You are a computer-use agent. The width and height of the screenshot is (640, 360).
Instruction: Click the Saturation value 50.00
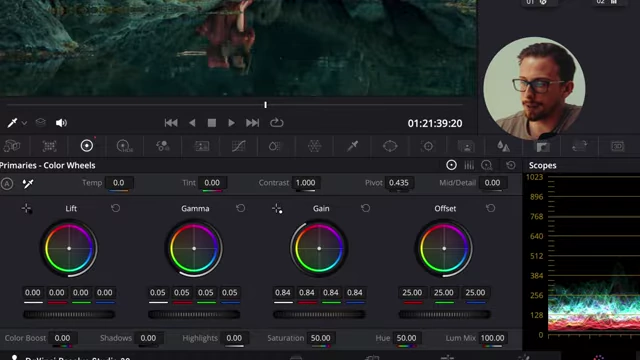pos(320,338)
